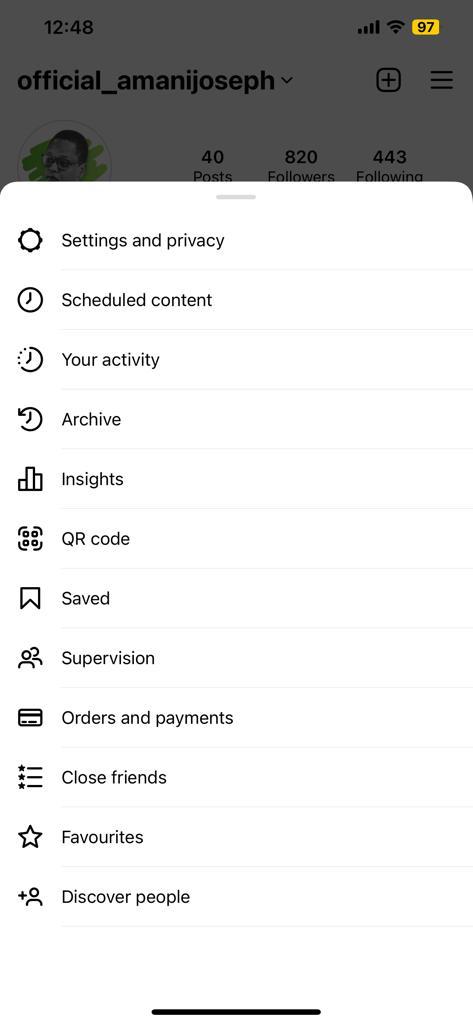Tap the Discover people add-person icon
The width and height of the screenshot is (473, 1024).
tap(30, 897)
